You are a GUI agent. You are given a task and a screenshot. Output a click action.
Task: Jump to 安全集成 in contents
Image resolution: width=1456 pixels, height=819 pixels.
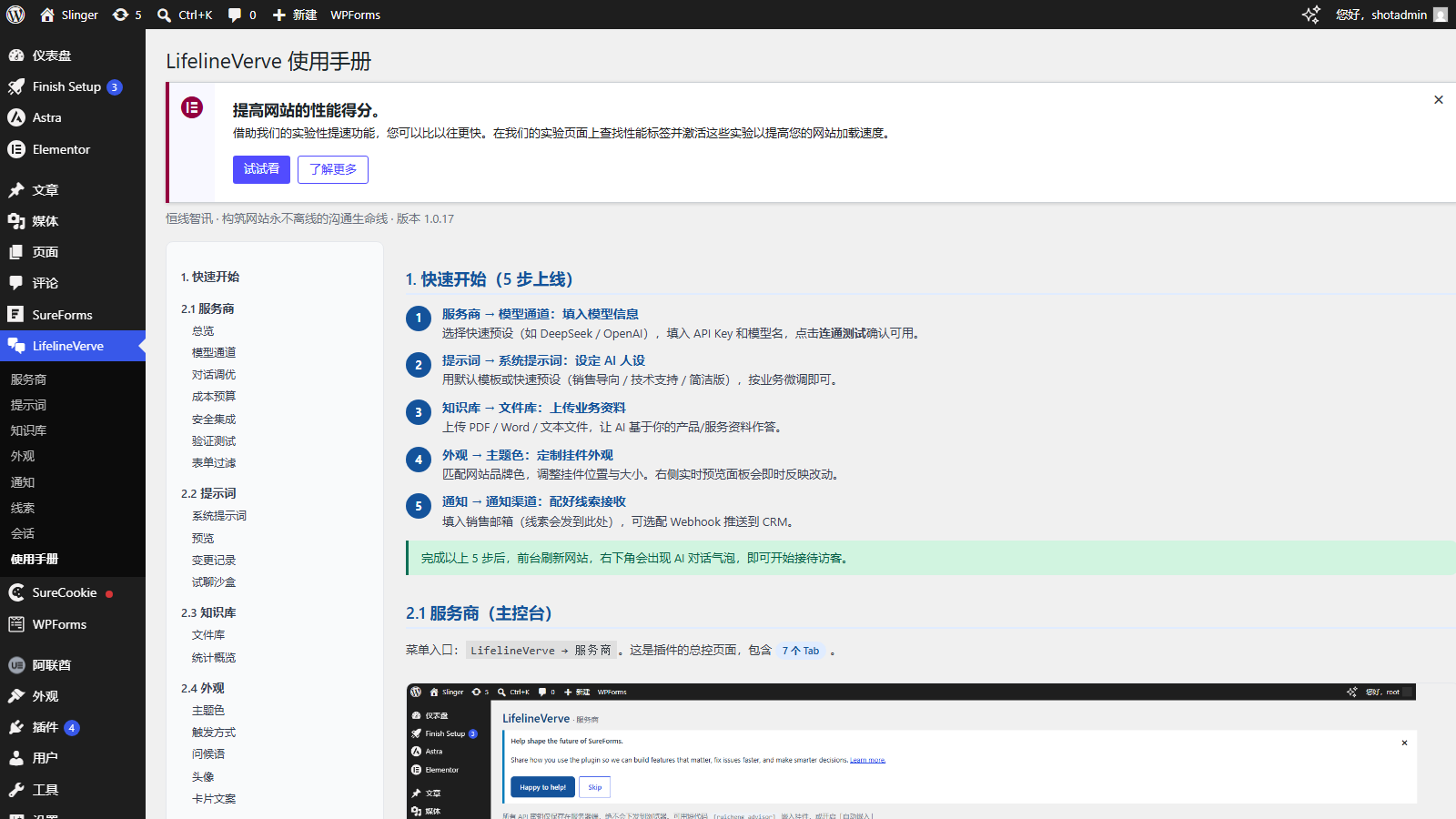point(214,419)
